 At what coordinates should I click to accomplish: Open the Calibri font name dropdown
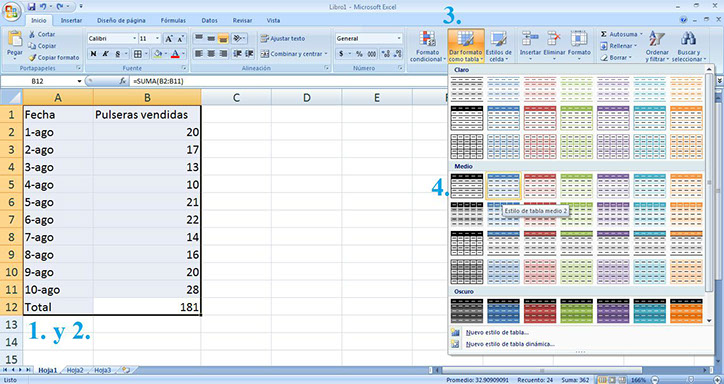[x=134, y=38]
